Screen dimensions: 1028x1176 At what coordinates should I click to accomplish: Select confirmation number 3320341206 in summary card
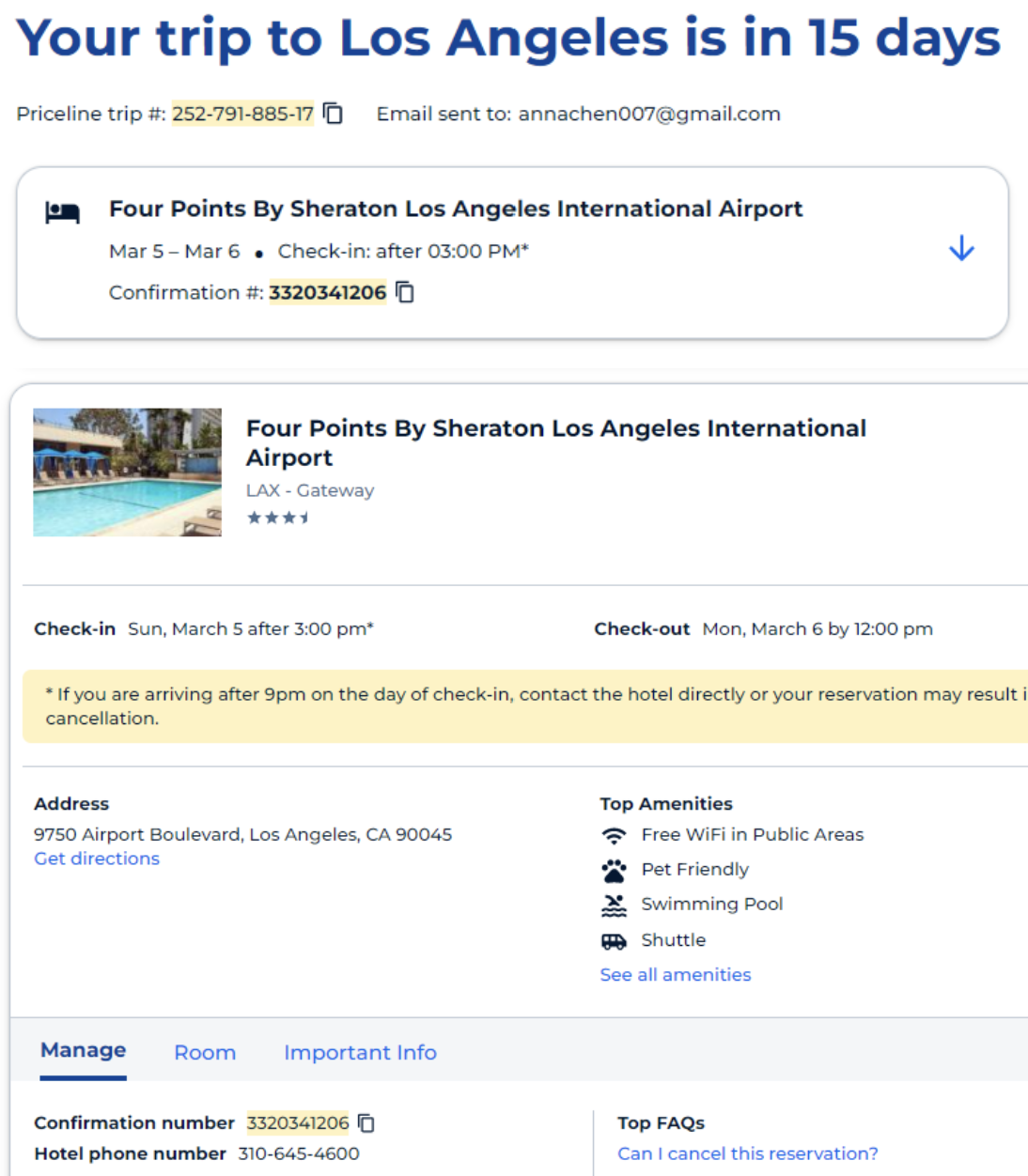coord(328,292)
